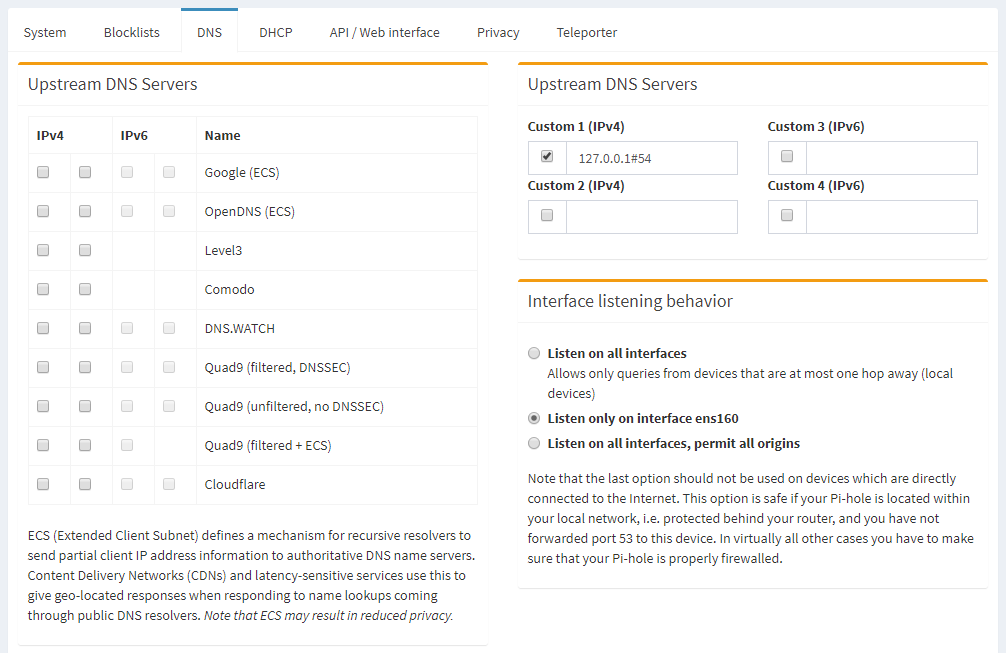This screenshot has height=653, width=1006.
Task: Check first IPv6 box for Quad9 (filtered, DNSSEC)
Action: 127,367
